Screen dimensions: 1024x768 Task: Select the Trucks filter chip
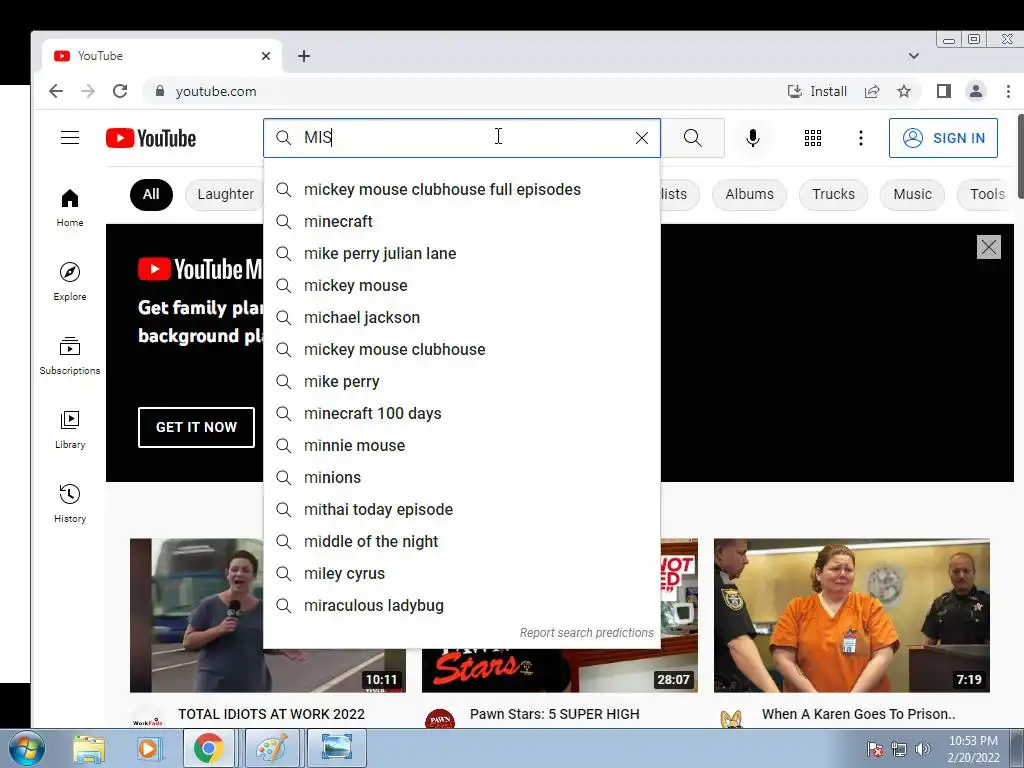[833, 195]
